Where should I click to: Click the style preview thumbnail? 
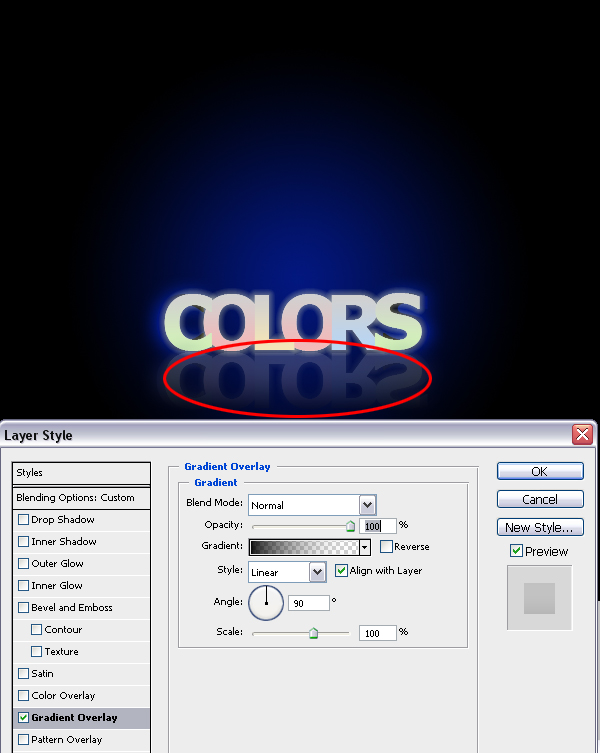(539, 598)
